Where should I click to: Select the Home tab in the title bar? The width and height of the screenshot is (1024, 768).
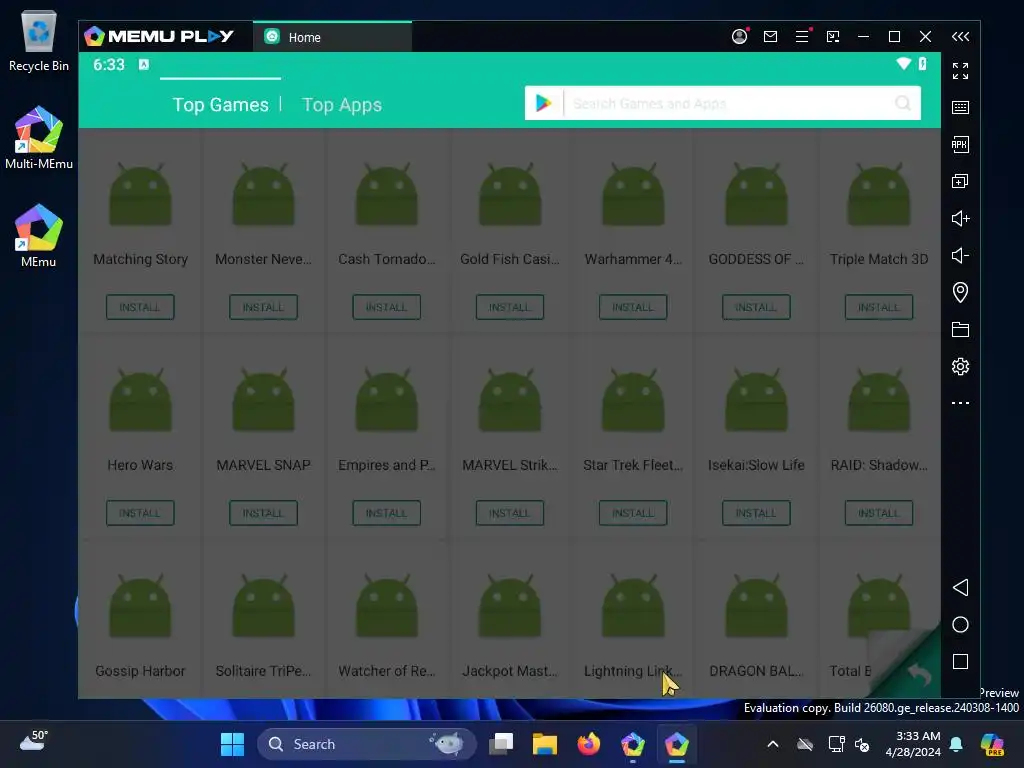(332, 37)
